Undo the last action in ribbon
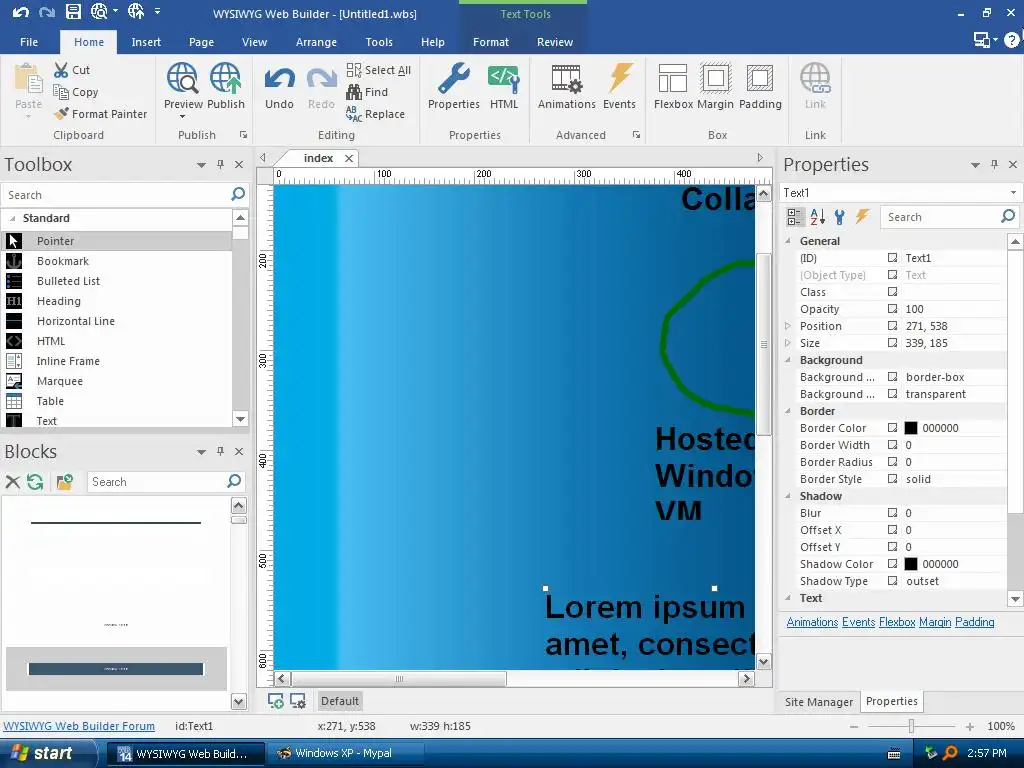 point(280,86)
